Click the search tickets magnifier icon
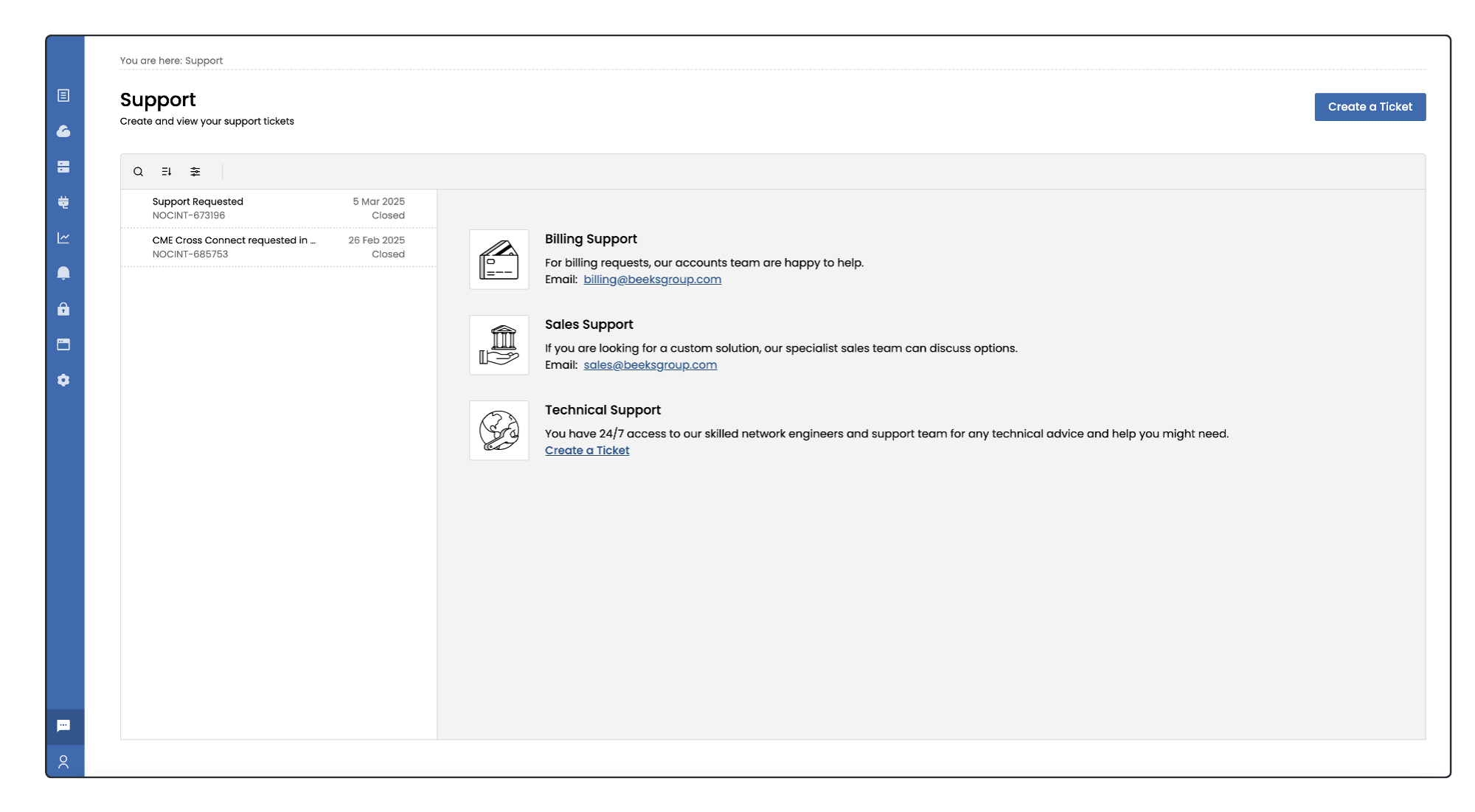Image resolution: width=1475 pixels, height=812 pixels. pyautogui.click(x=138, y=172)
